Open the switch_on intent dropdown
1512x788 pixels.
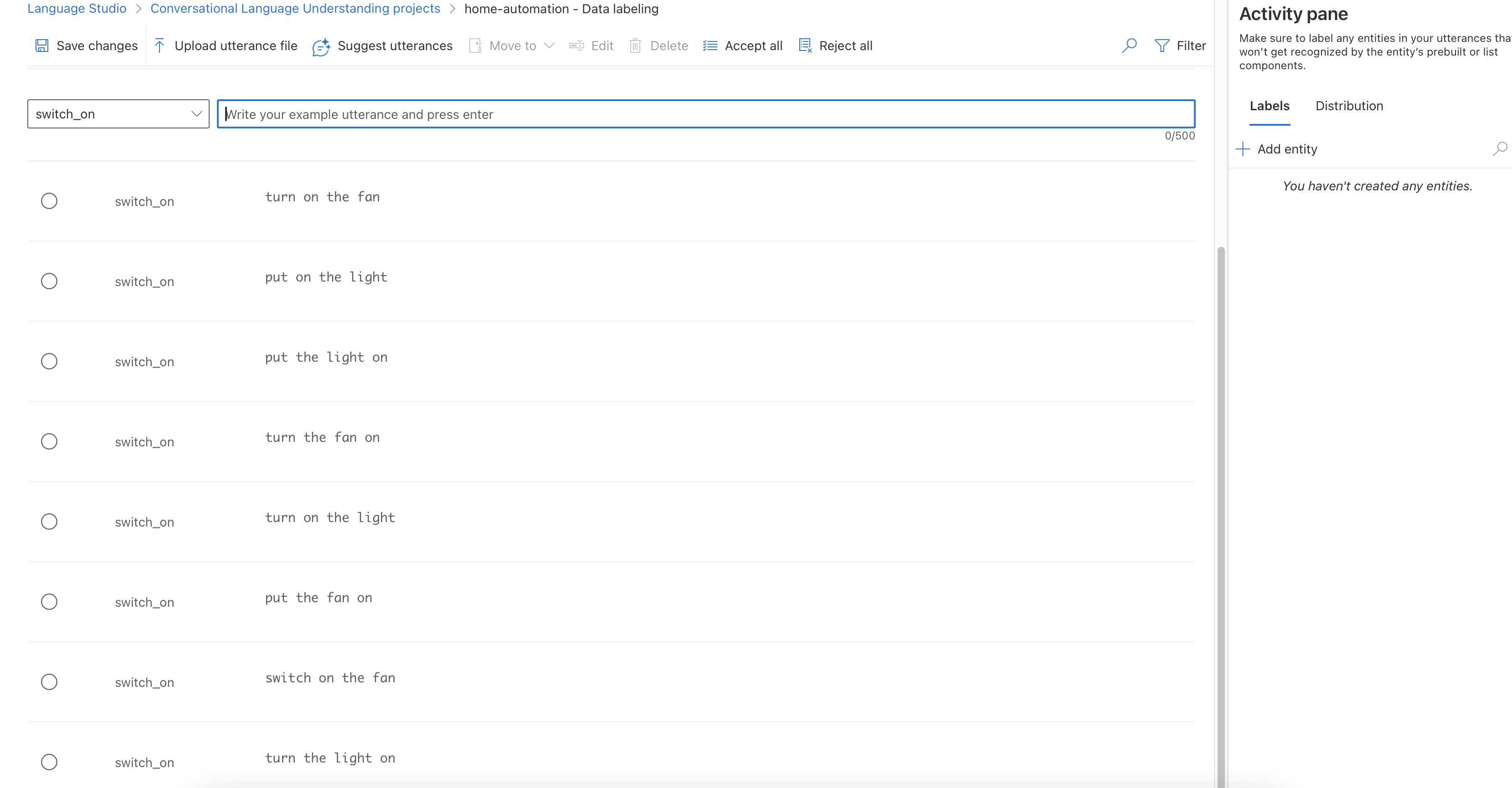tap(118, 114)
